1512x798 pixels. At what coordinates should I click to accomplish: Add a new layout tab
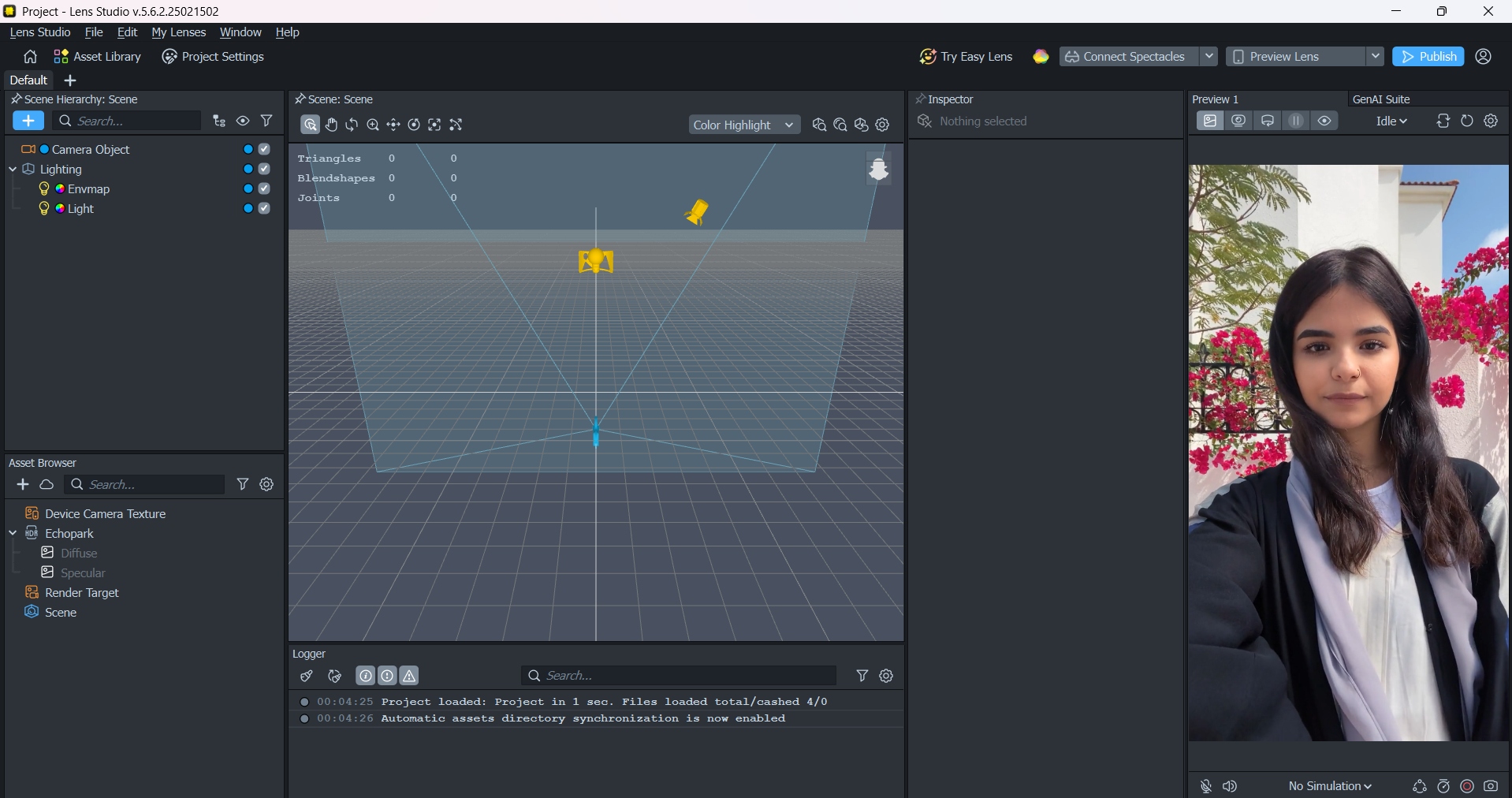click(x=70, y=80)
